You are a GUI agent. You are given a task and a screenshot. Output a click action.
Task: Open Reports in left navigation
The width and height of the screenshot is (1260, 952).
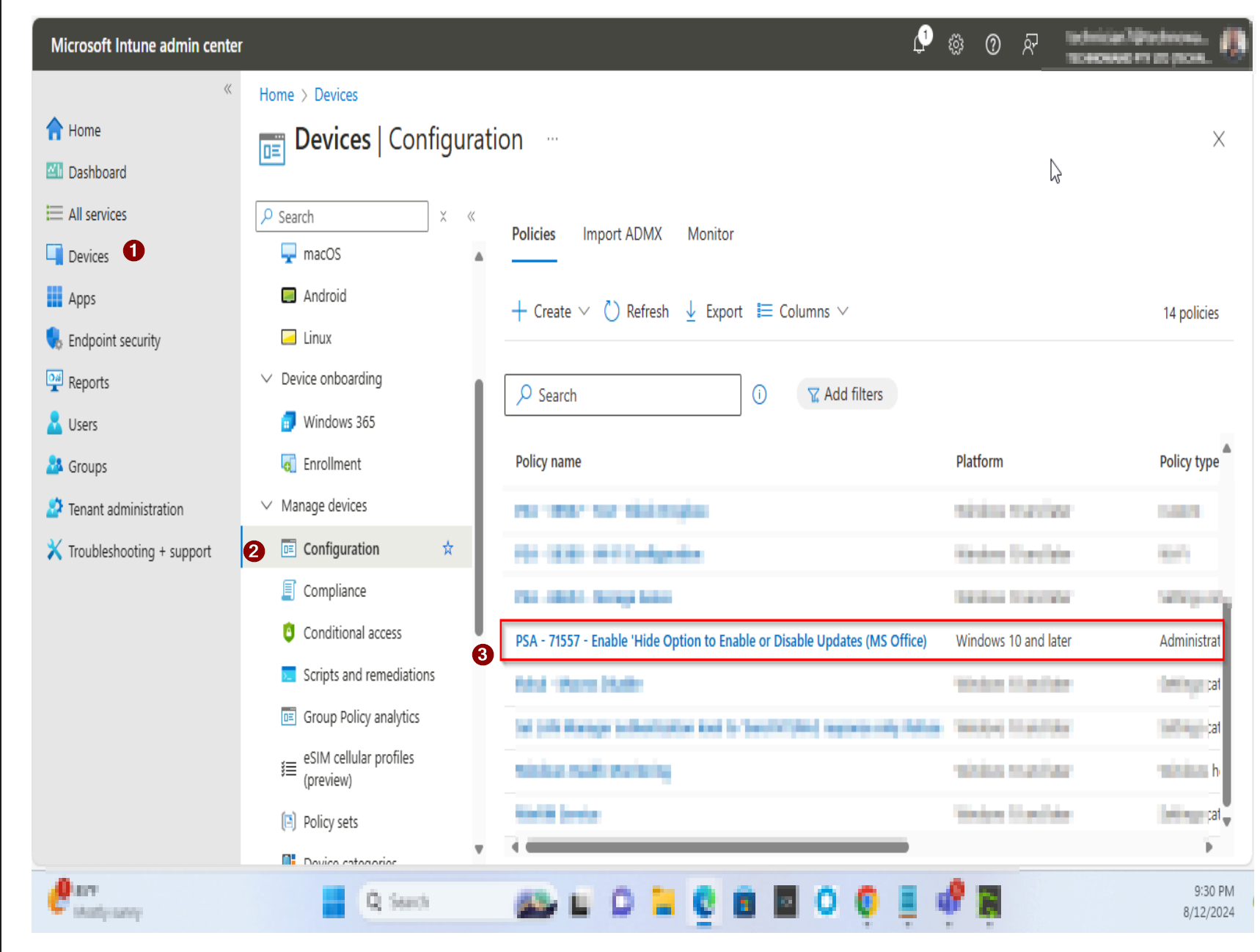click(x=77, y=382)
